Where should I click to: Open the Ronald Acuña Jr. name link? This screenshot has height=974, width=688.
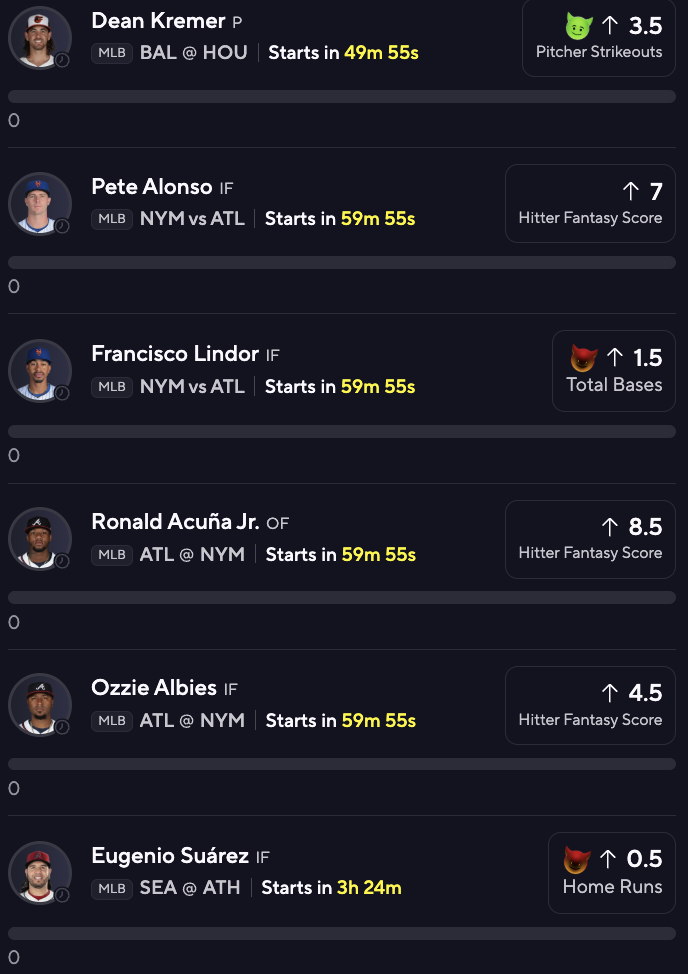175,521
